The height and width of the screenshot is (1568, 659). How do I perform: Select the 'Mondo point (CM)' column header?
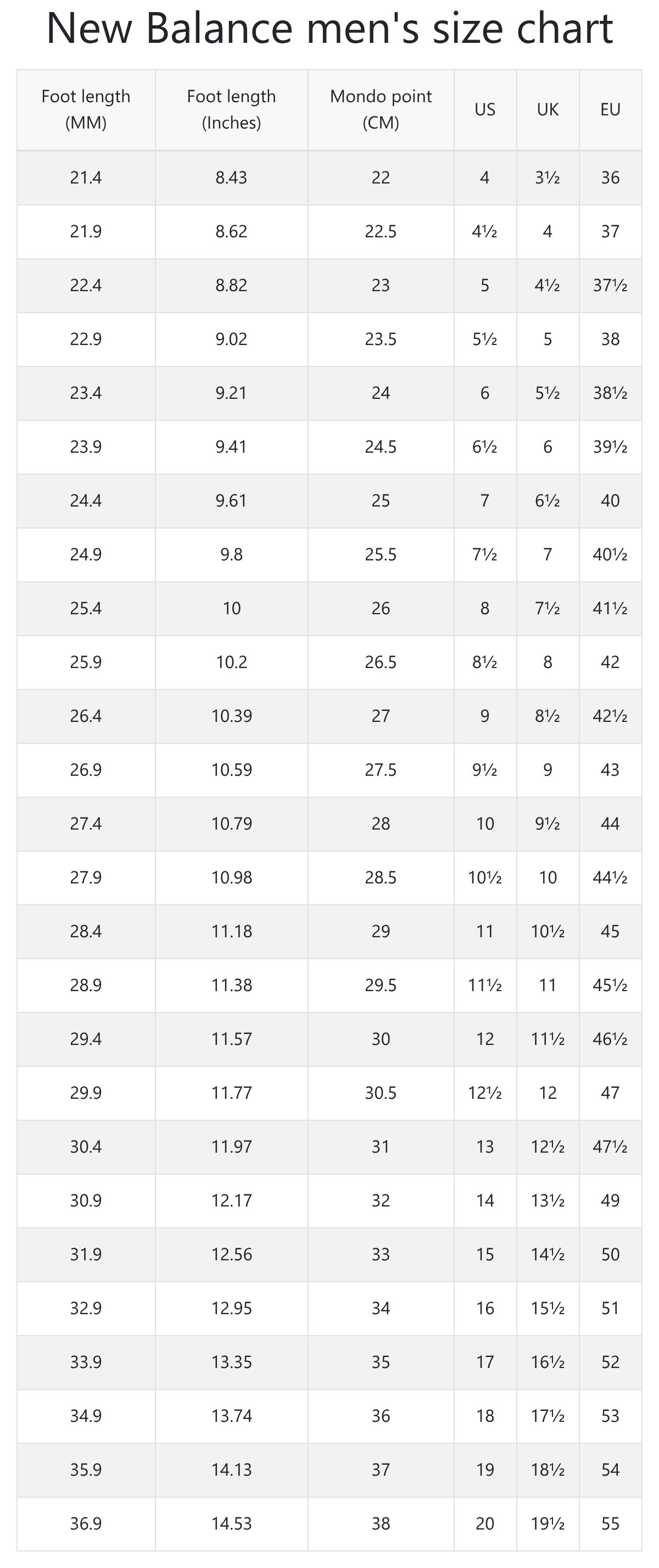pyautogui.click(x=381, y=109)
